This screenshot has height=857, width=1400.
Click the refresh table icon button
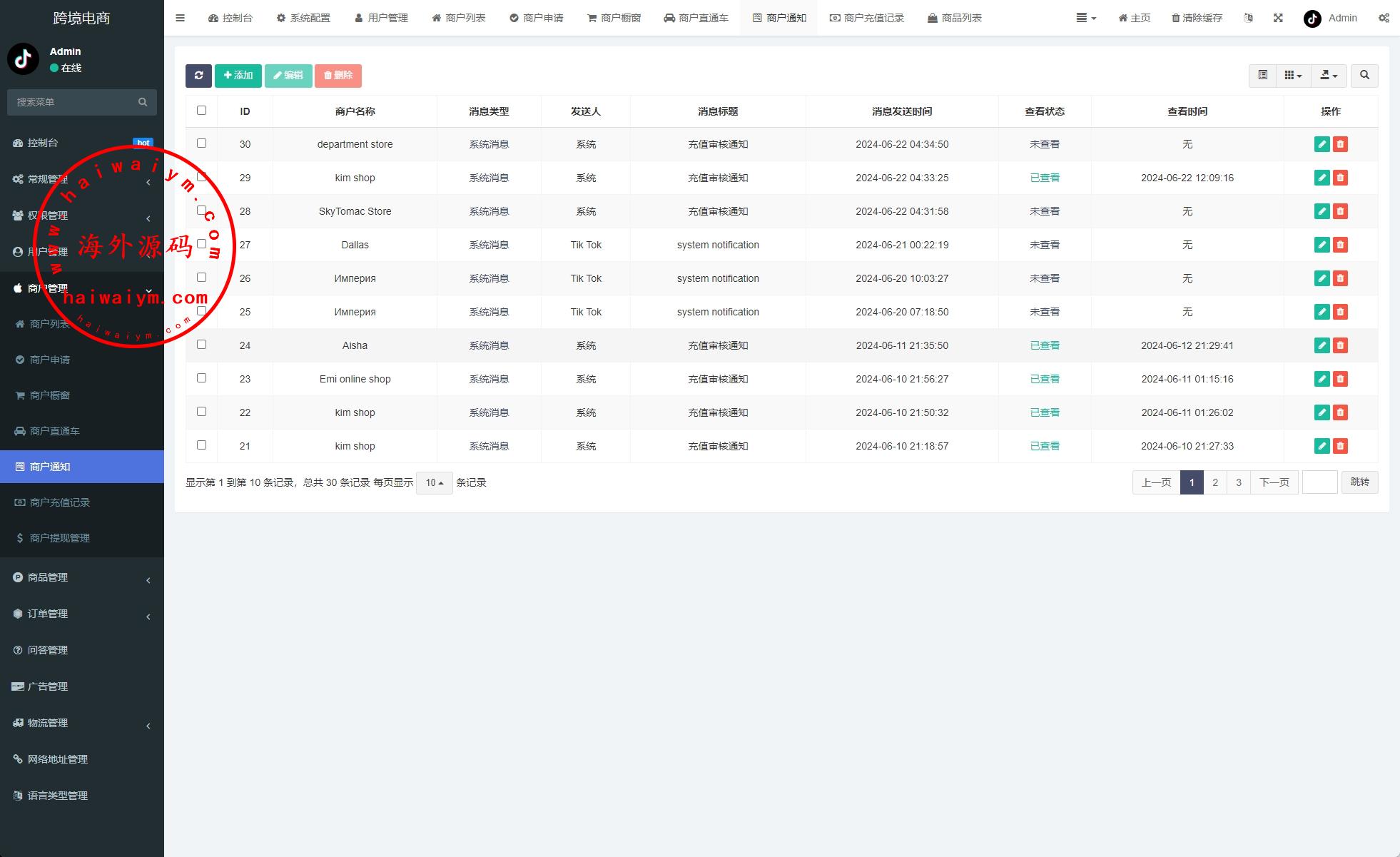[198, 76]
